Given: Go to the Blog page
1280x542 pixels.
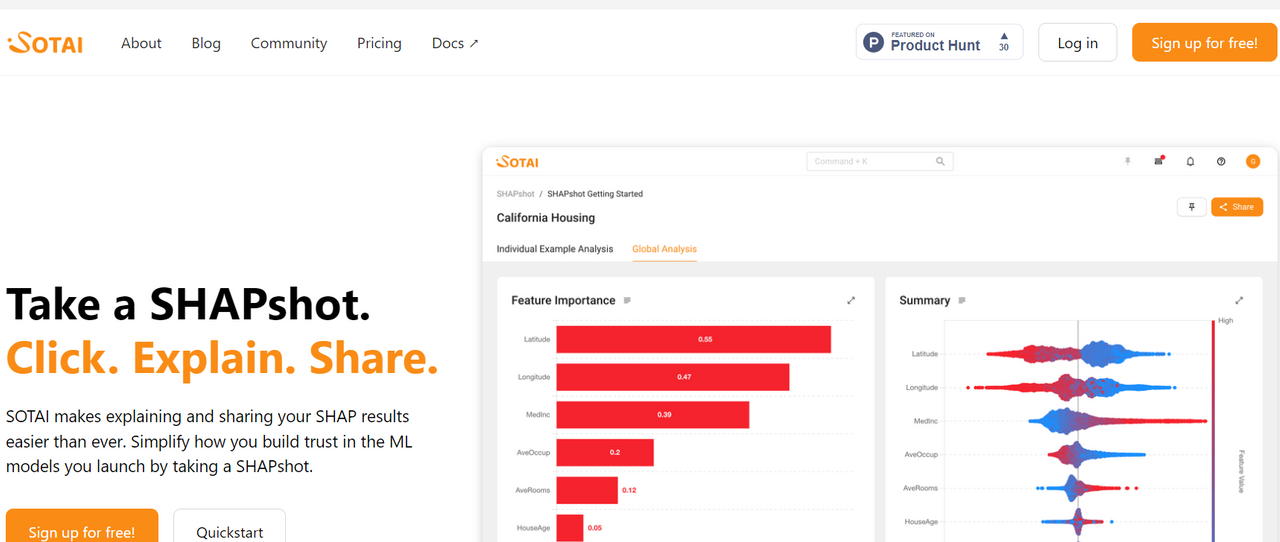Looking at the screenshot, I should [x=206, y=43].
